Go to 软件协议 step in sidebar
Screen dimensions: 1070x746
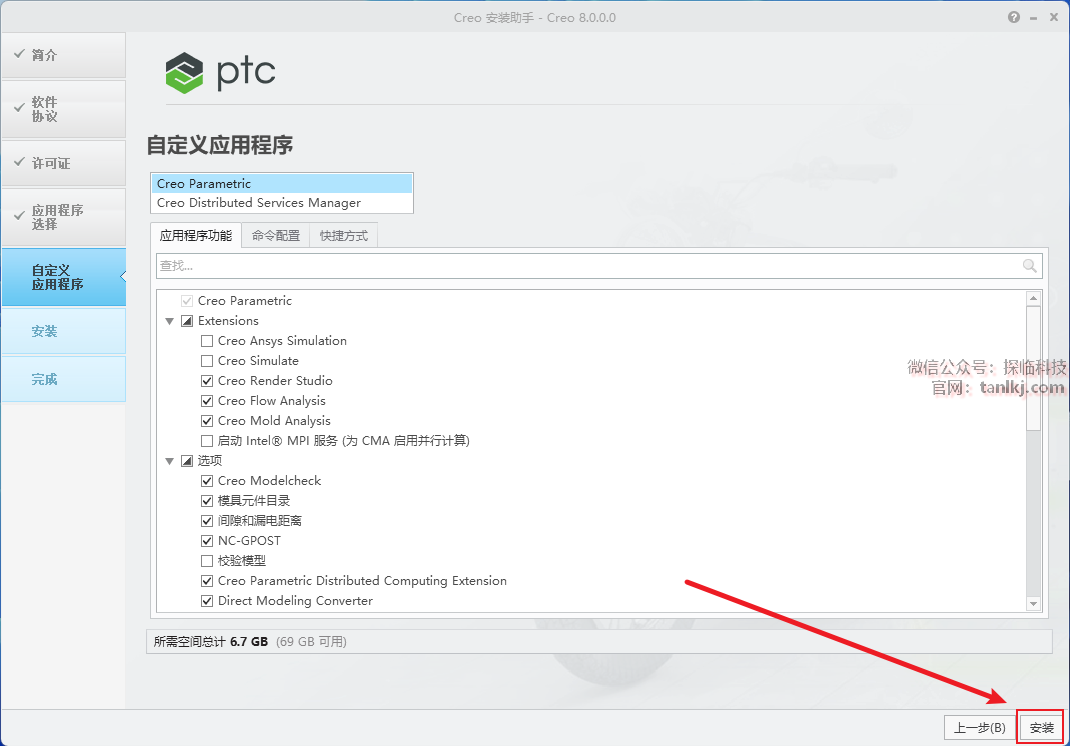click(x=63, y=109)
